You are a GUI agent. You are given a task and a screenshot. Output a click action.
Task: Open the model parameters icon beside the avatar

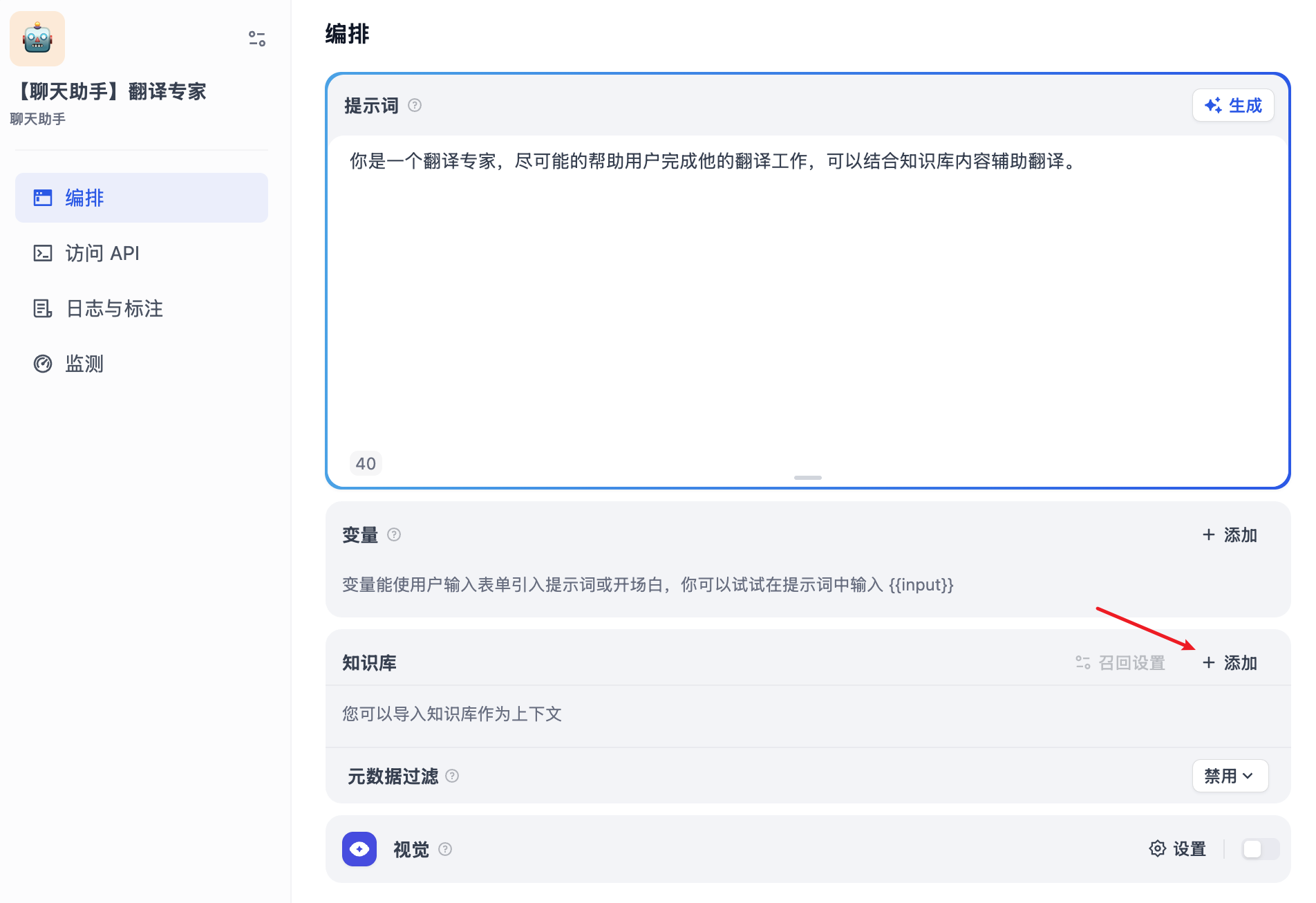pos(256,39)
